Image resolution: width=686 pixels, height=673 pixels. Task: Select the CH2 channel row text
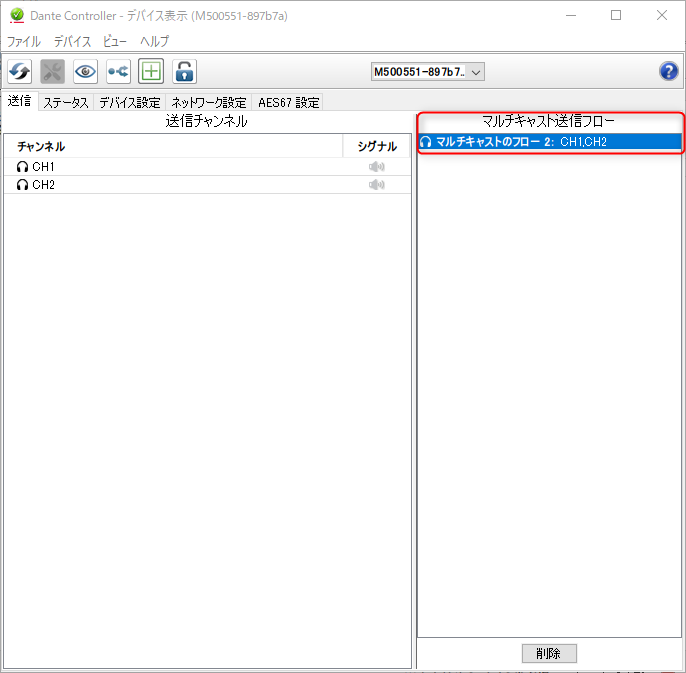click(x=43, y=185)
